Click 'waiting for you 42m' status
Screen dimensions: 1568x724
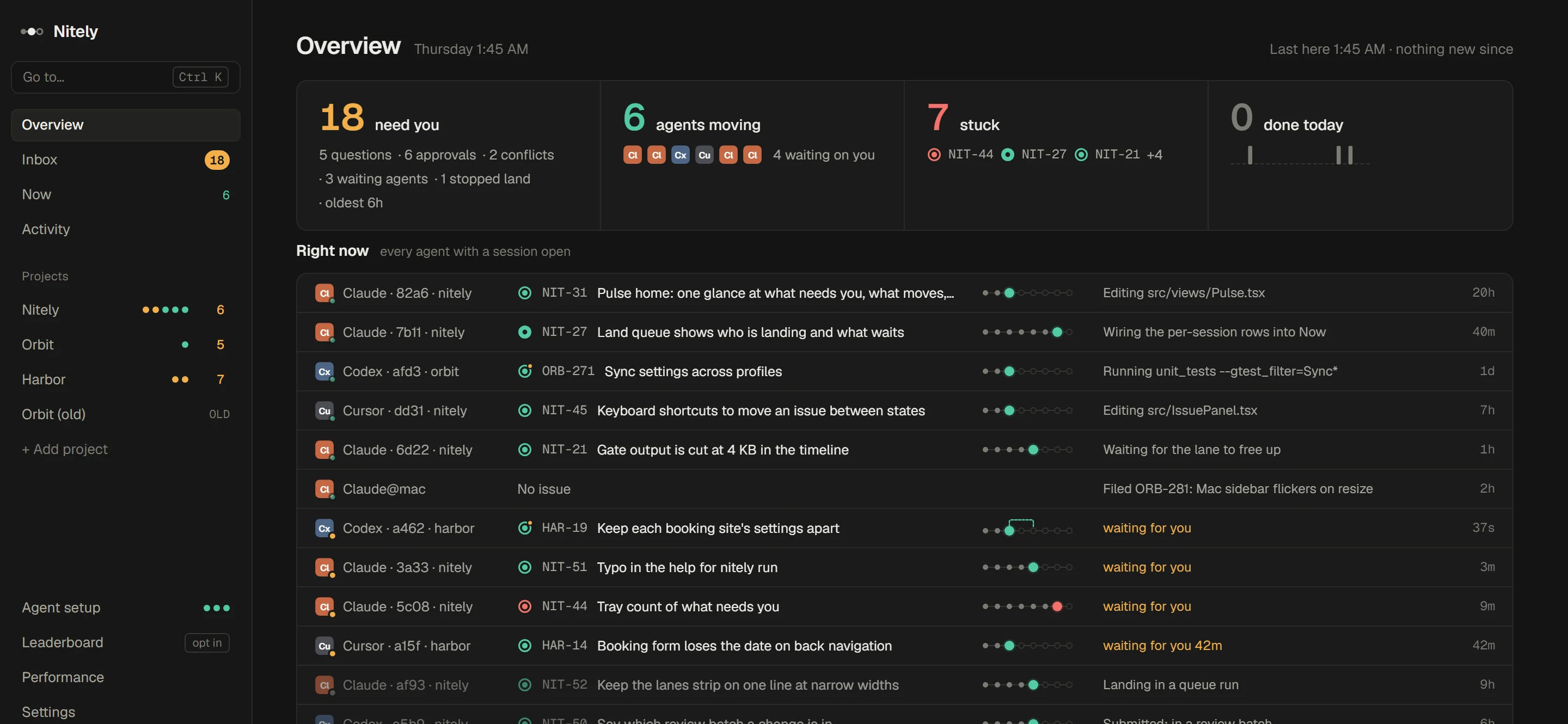tap(1162, 646)
